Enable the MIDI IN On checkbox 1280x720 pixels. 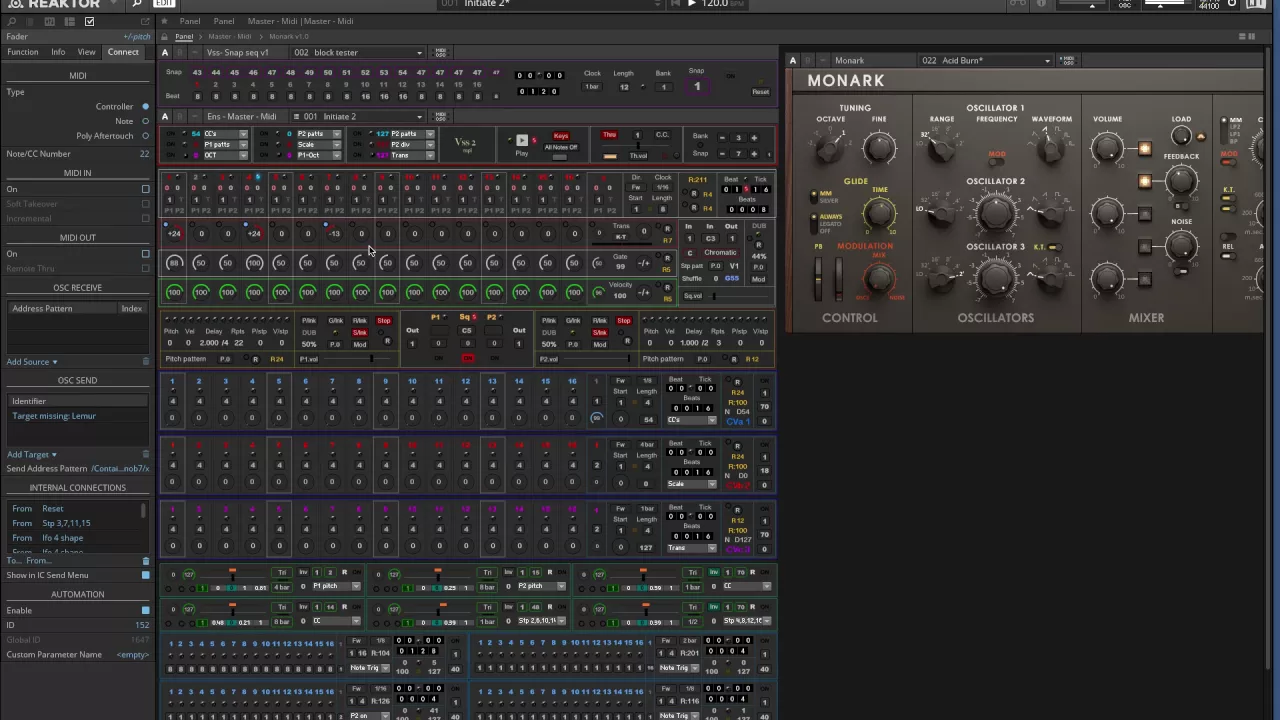point(145,189)
